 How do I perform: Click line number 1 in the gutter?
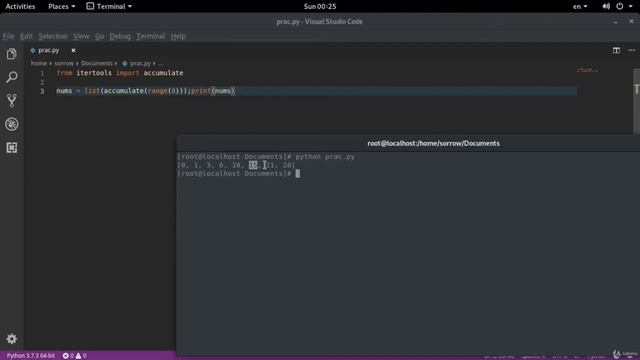(x=42, y=73)
